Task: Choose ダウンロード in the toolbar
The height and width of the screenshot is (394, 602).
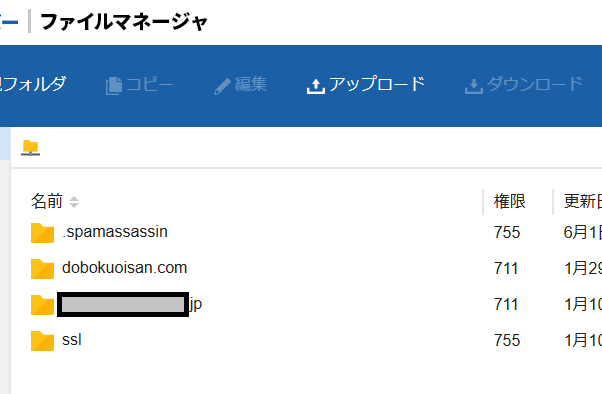Action: (x=535, y=84)
